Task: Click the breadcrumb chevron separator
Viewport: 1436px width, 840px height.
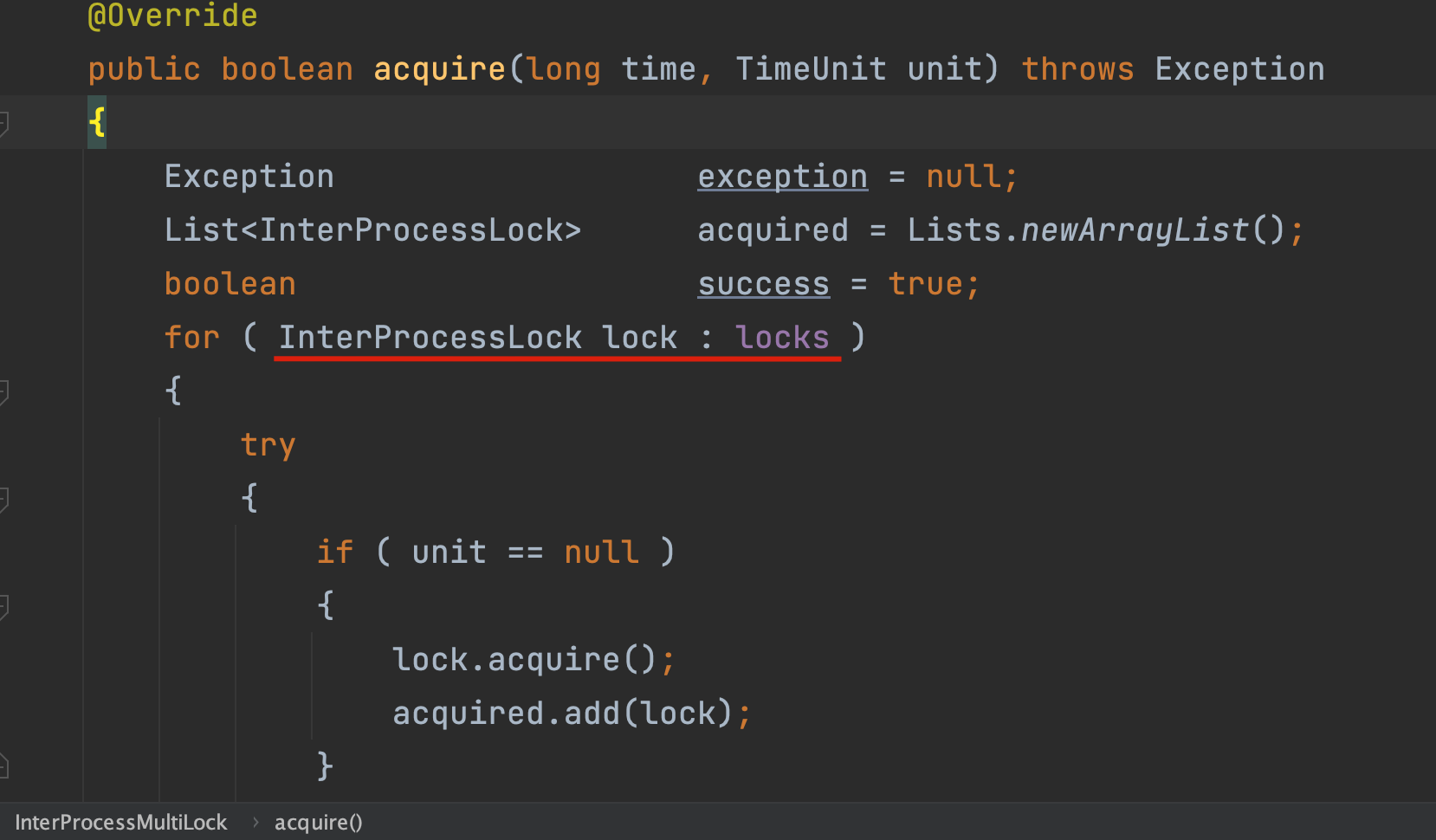Action: point(256,822)
